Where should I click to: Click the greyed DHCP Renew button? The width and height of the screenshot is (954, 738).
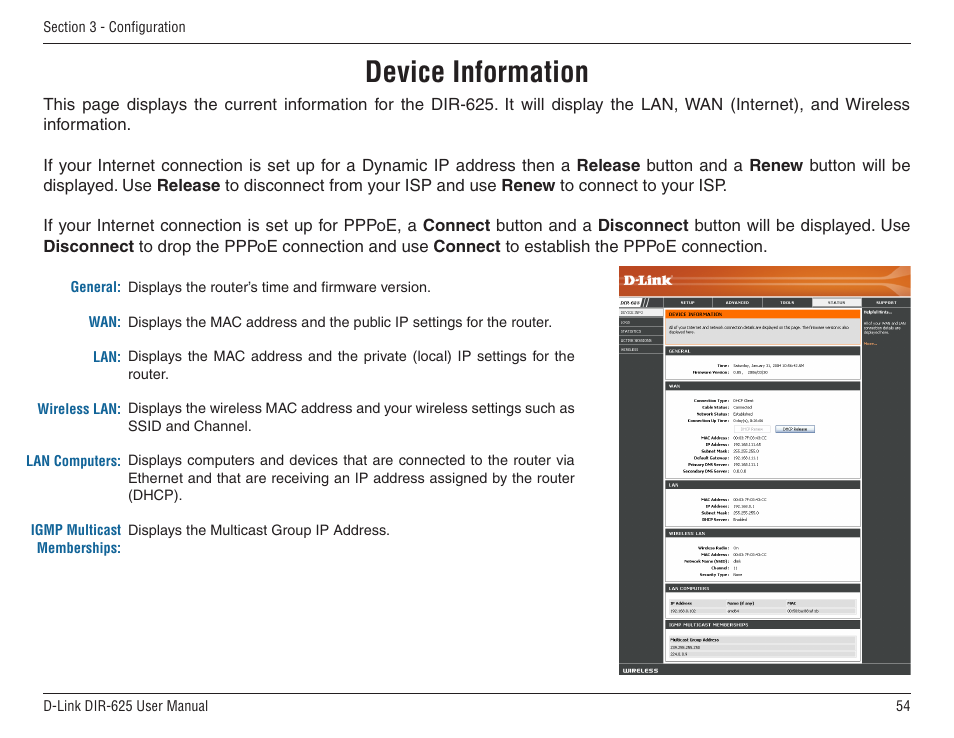[753, 429]
